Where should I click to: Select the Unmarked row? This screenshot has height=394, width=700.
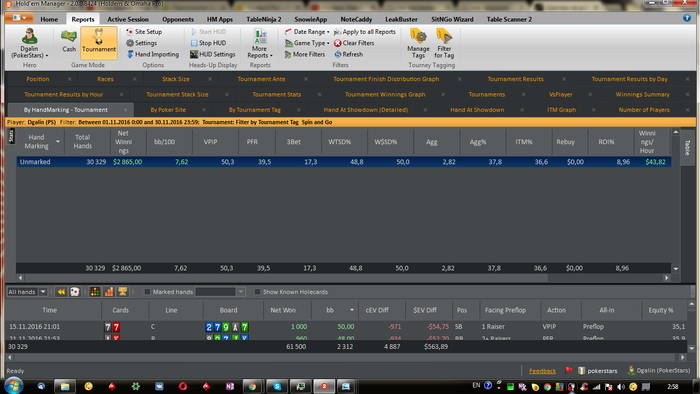[344, 162]
